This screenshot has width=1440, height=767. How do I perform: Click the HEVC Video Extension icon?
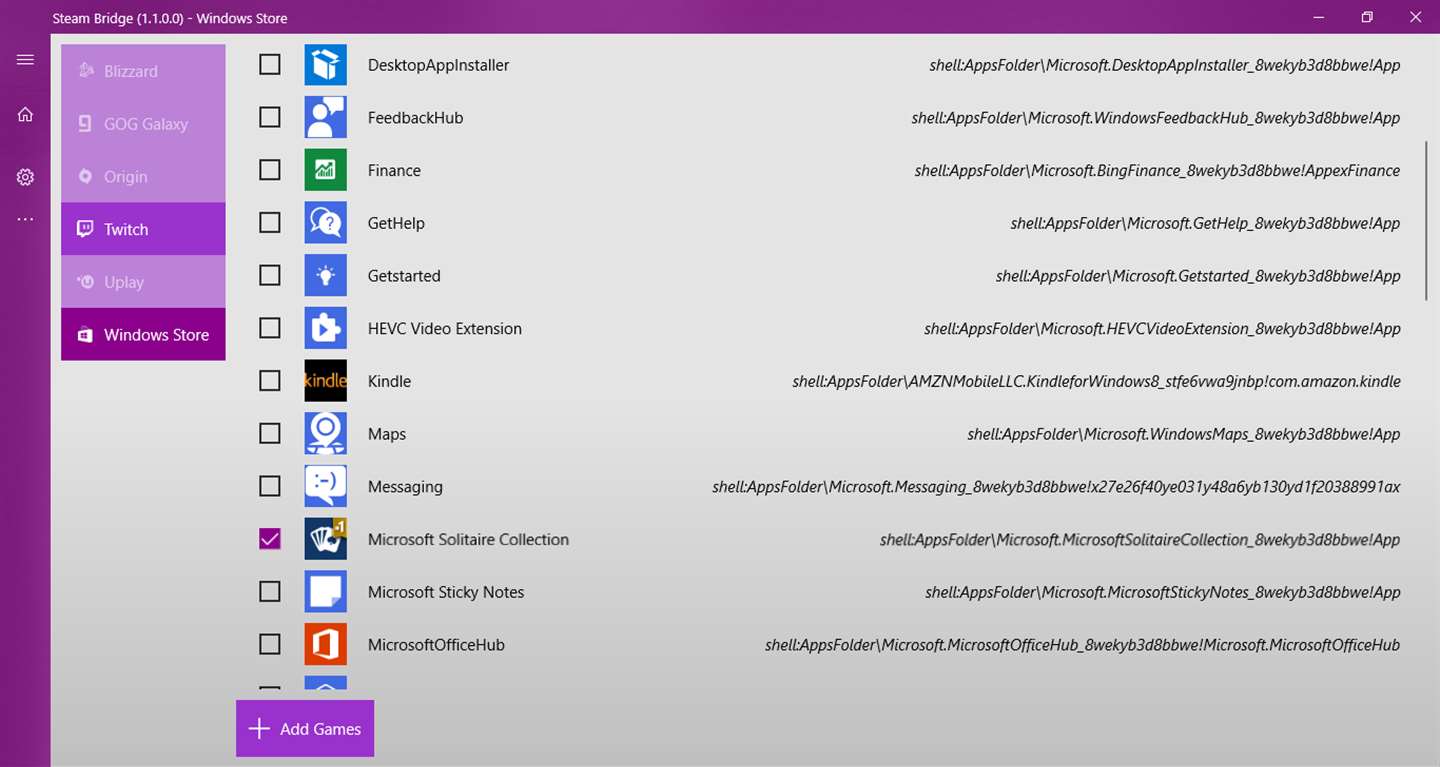point(326,328)
